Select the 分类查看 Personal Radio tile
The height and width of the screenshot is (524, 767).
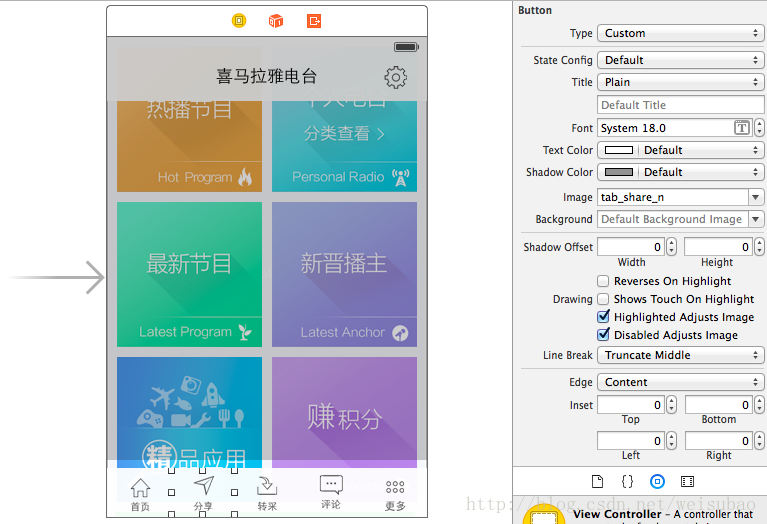344,146
